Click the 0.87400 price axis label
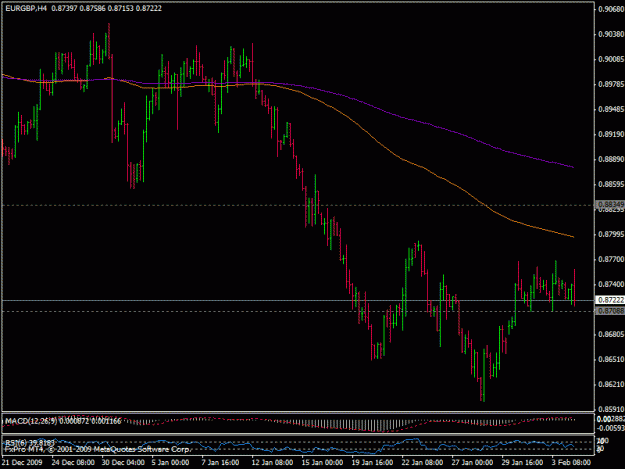Viewport: 625px width, 469px height. [611, 285]
